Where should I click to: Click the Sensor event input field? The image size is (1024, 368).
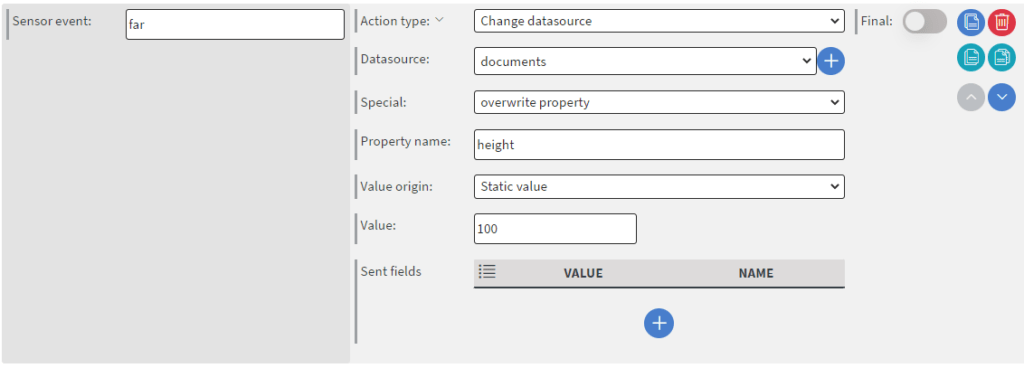point(235,25)
